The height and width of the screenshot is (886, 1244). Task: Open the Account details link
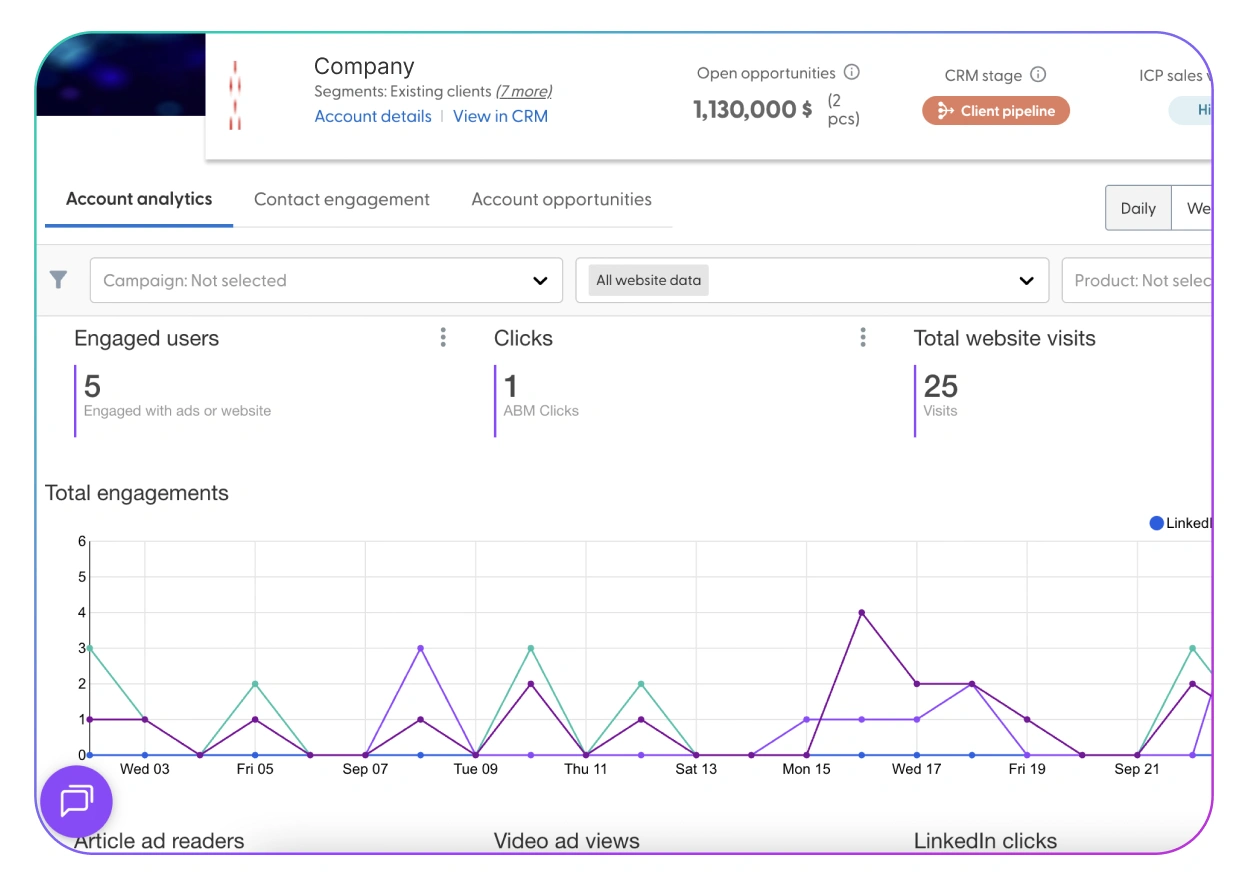[x=373, y=116]
